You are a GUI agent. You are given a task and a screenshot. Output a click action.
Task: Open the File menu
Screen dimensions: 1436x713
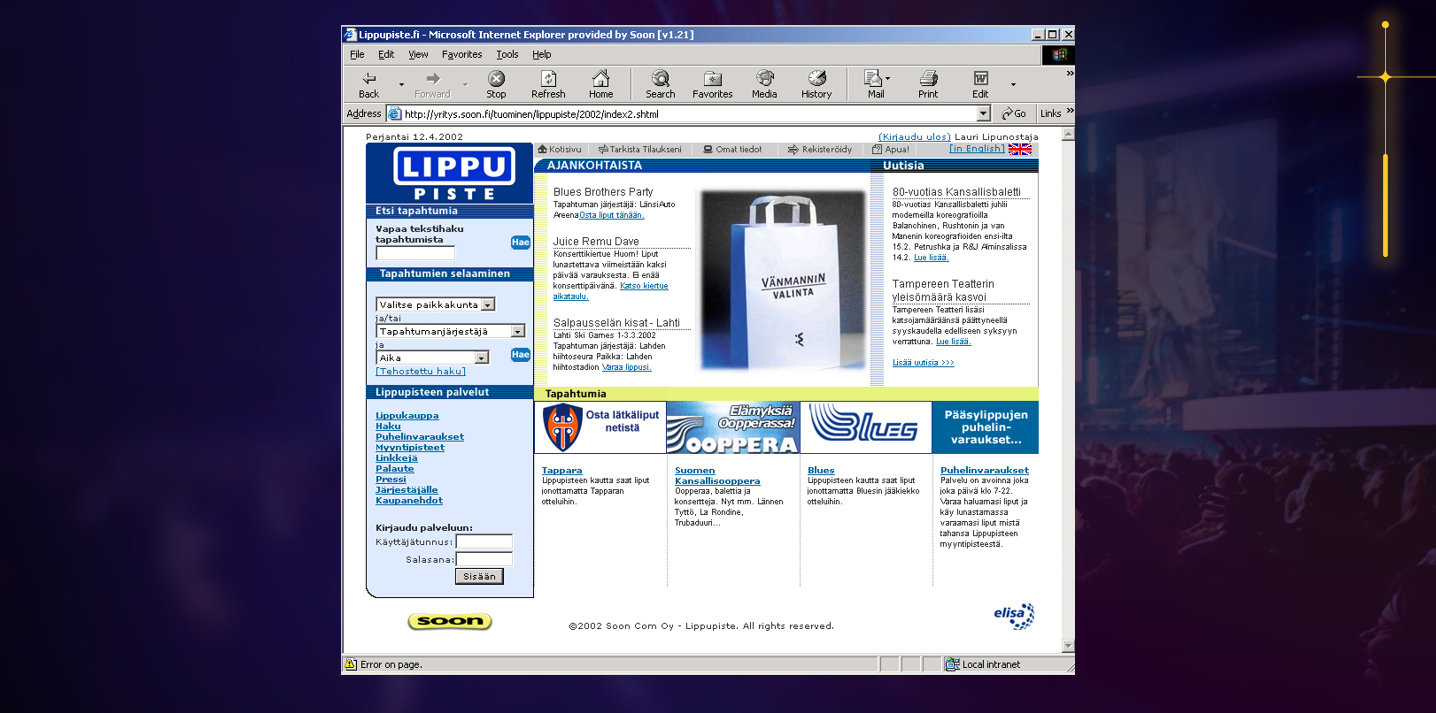pyautogui.click(x=357, y=55)
